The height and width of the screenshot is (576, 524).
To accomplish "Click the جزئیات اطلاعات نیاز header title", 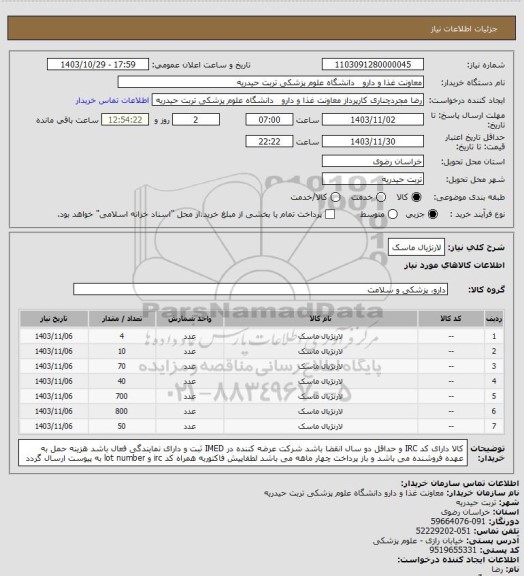I will (x=464, y=29).
